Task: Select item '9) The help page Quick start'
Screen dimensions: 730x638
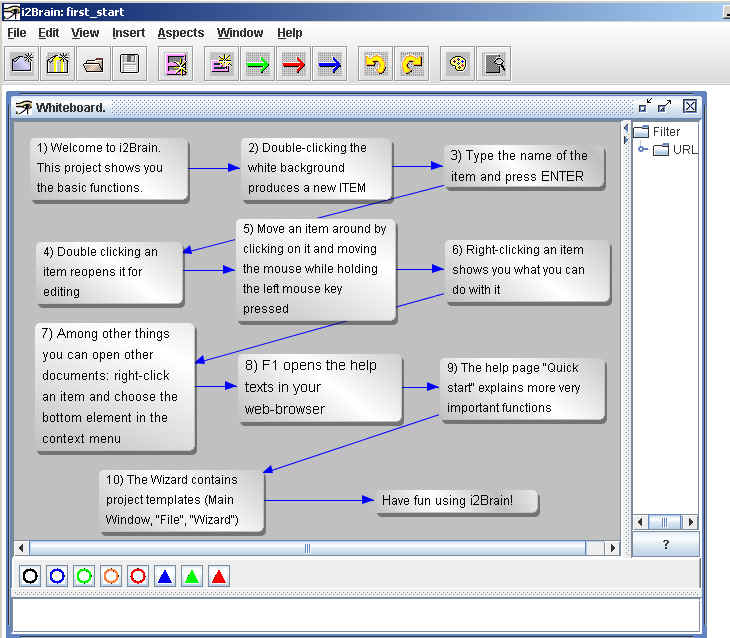Action: point(522,389)
